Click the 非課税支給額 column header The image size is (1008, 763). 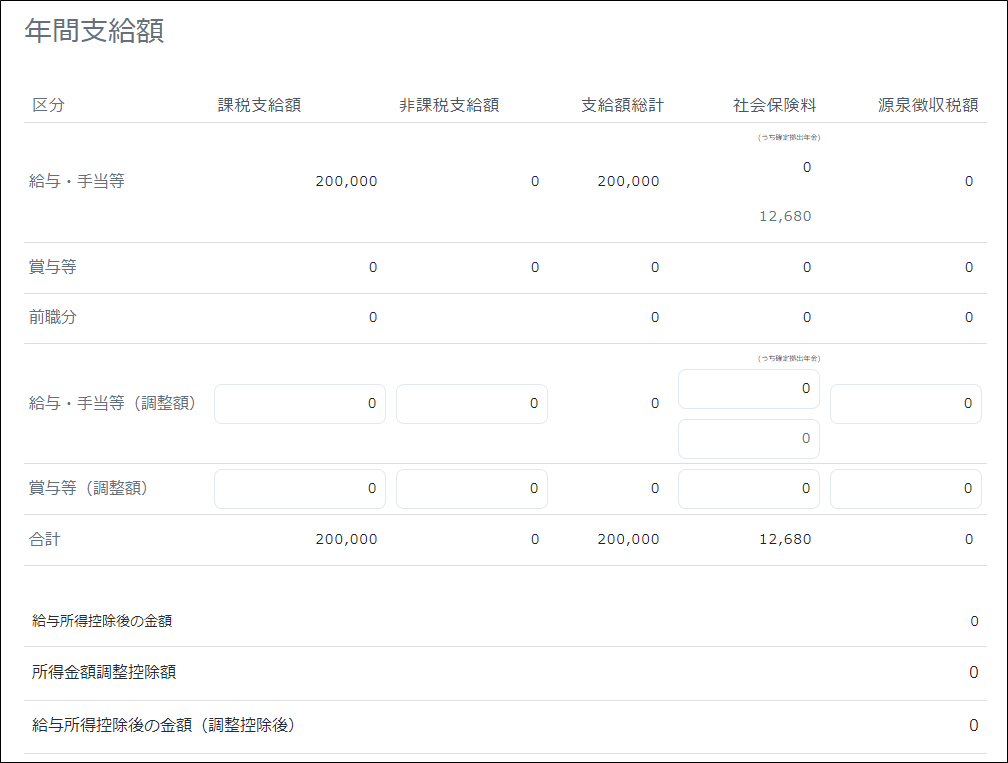click(449, 105)
